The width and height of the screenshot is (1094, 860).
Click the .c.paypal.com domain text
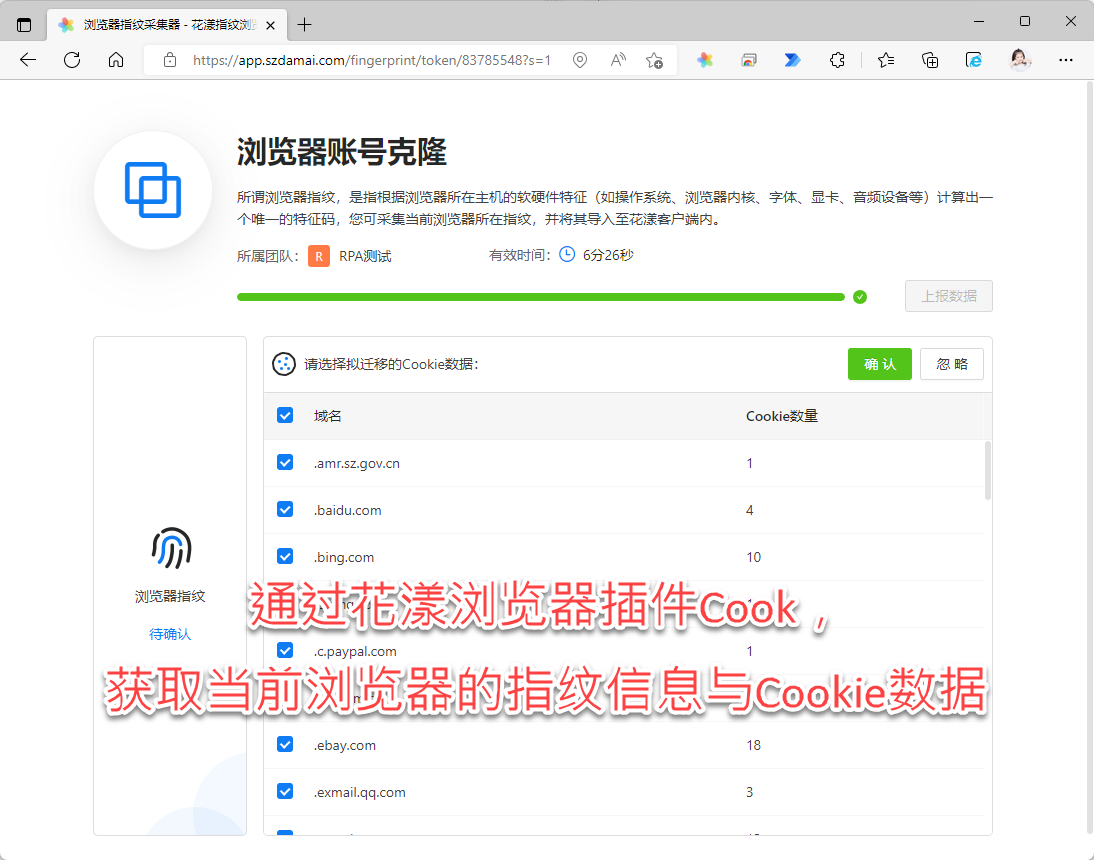355,651
